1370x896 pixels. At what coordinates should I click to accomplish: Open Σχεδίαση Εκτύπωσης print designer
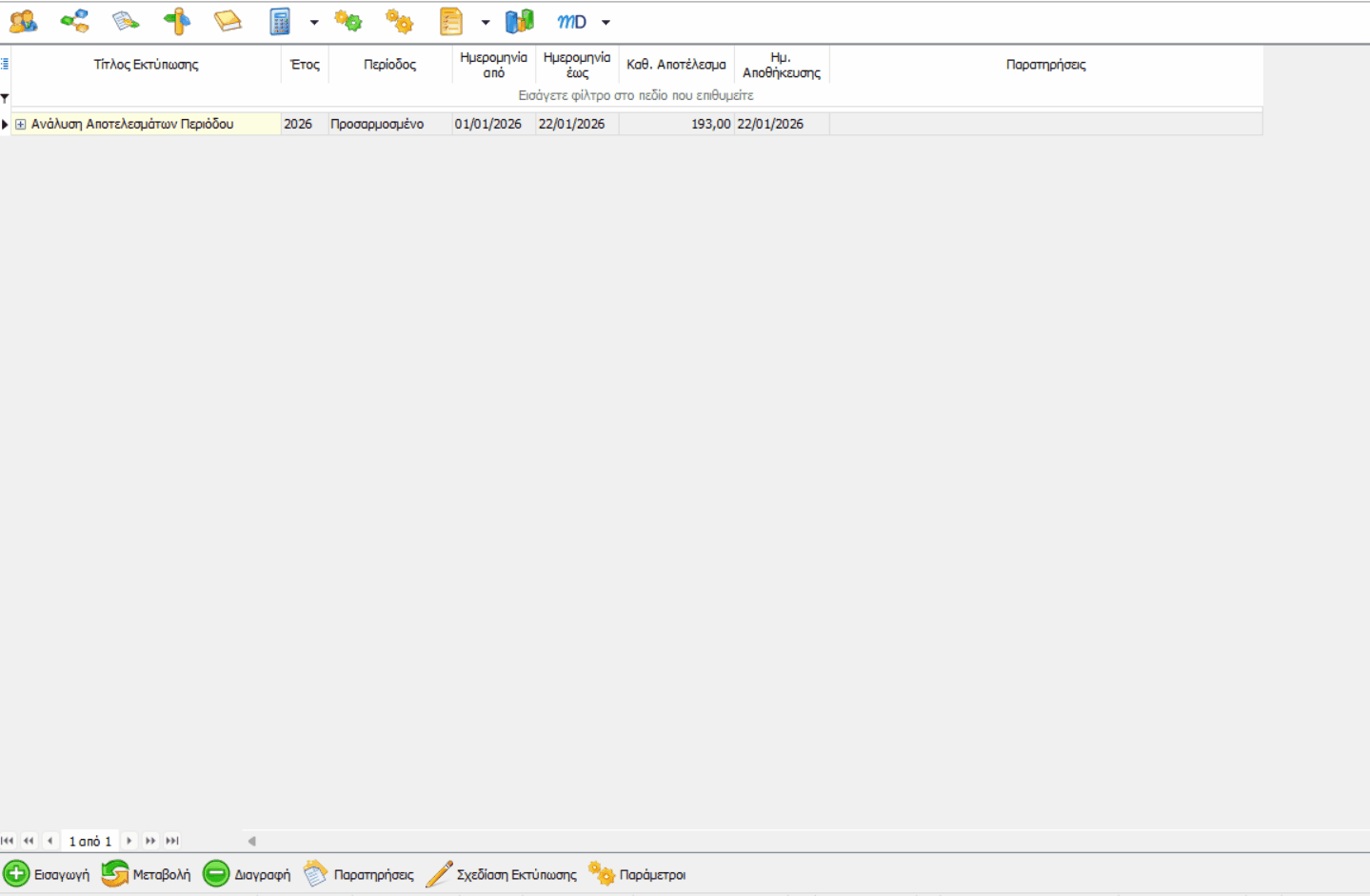(502, 874)
